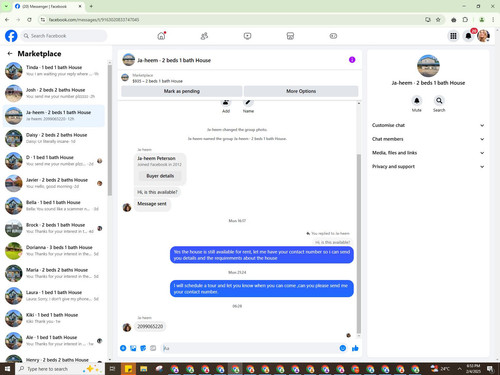Open more actions plus icon in composer
Screen dimensions: 500x375
coord(123,348)
